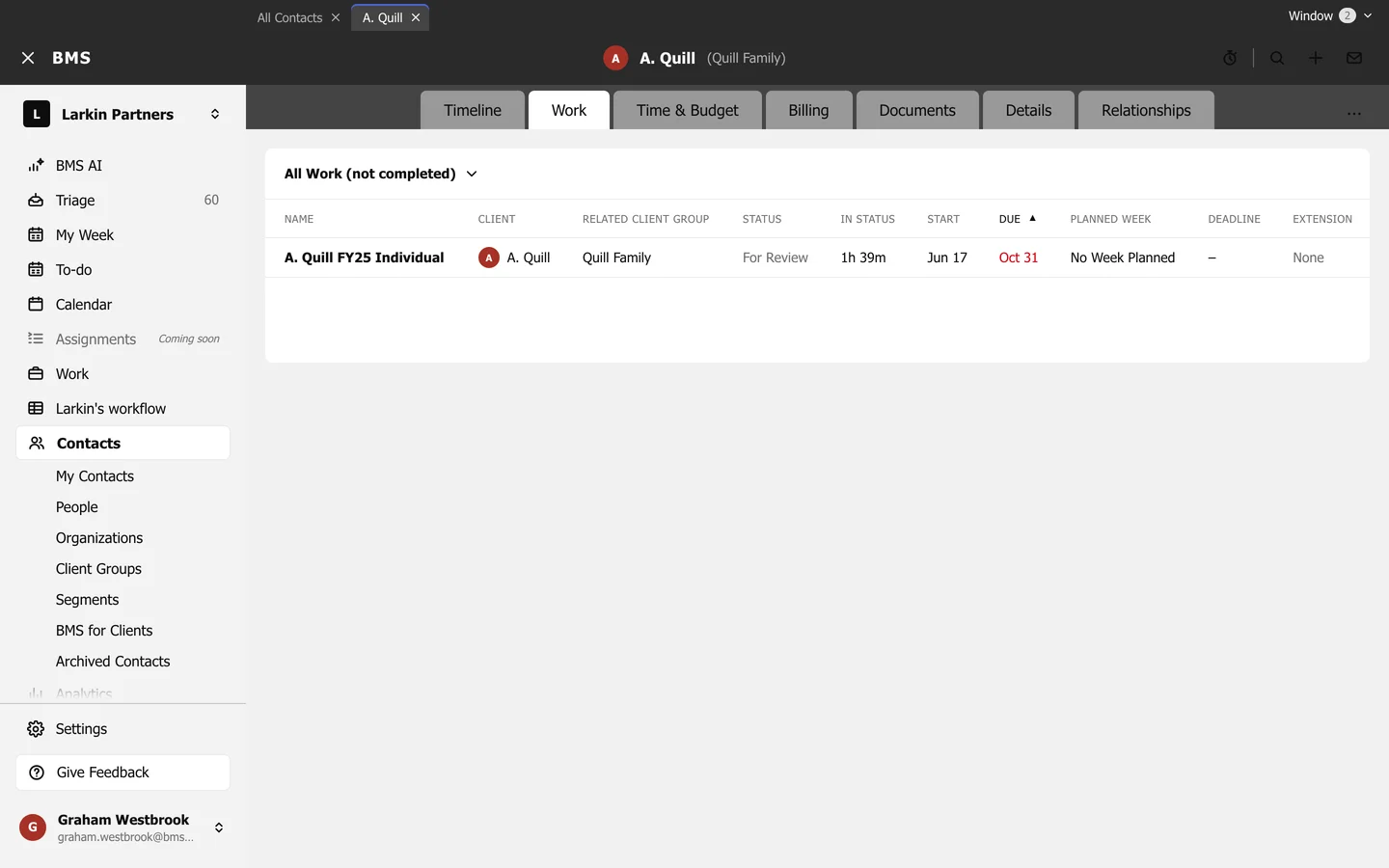Click the A. Quill avatar in header
1389x868 pixels.
615,58
